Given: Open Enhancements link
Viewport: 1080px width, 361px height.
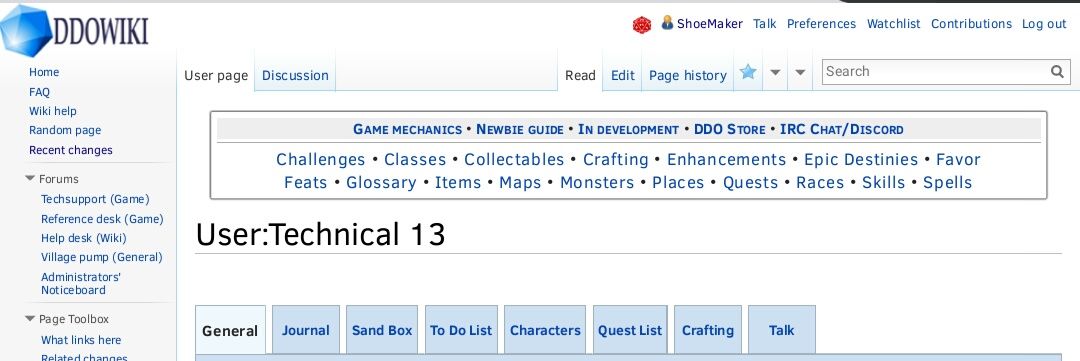Looking at the screenshot, I should point(726,160).
